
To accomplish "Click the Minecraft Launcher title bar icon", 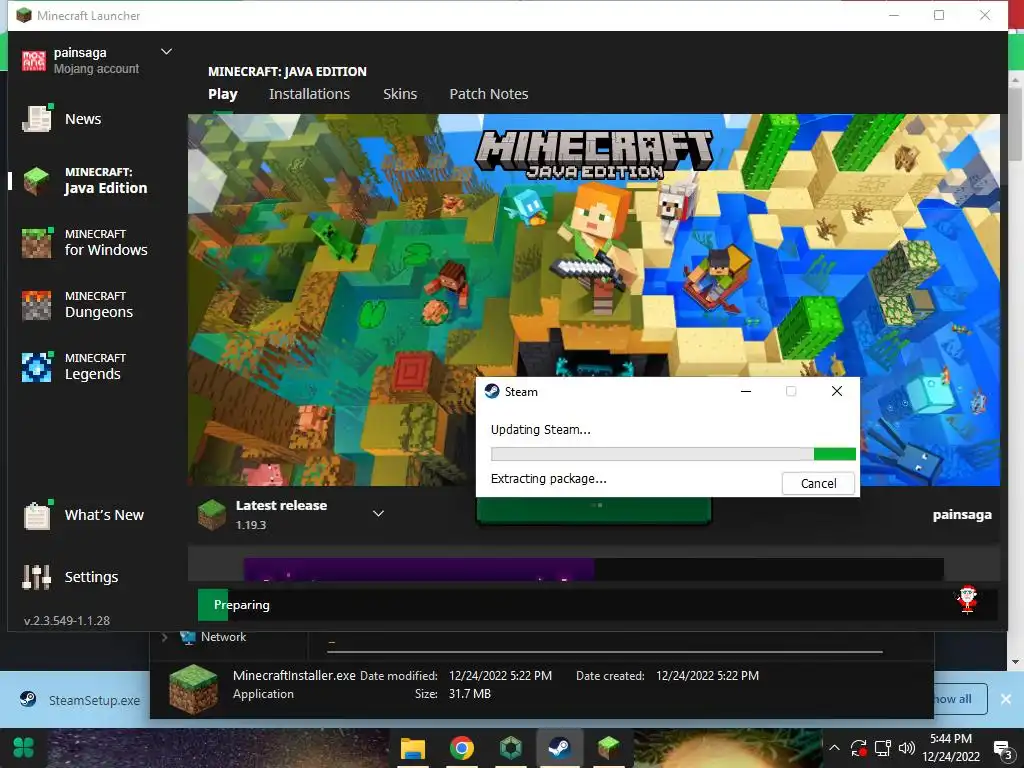I will pos(24,15).
